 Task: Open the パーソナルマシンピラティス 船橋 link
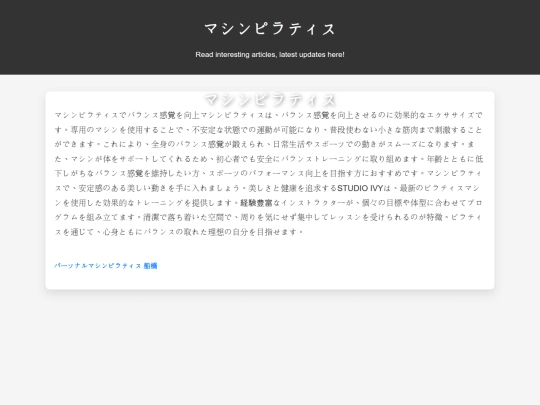click(106, 266)
